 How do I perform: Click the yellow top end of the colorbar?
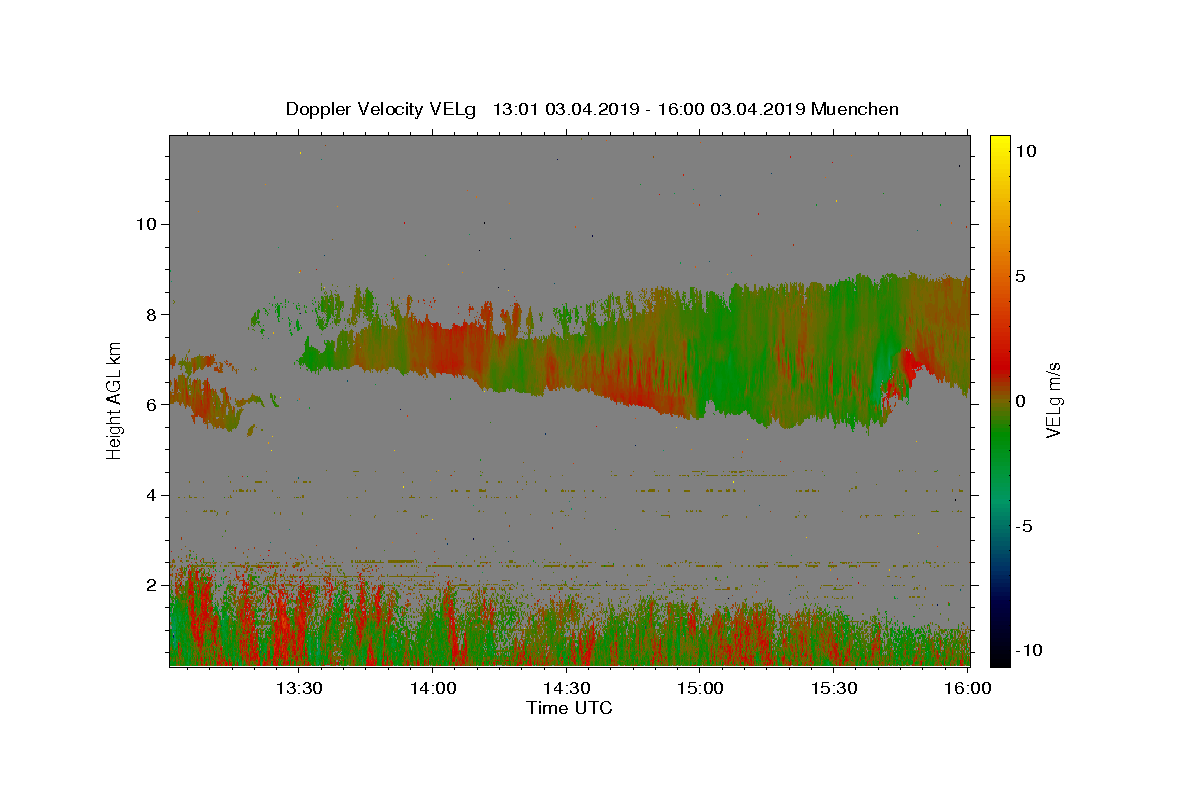[x=999, y=142]
